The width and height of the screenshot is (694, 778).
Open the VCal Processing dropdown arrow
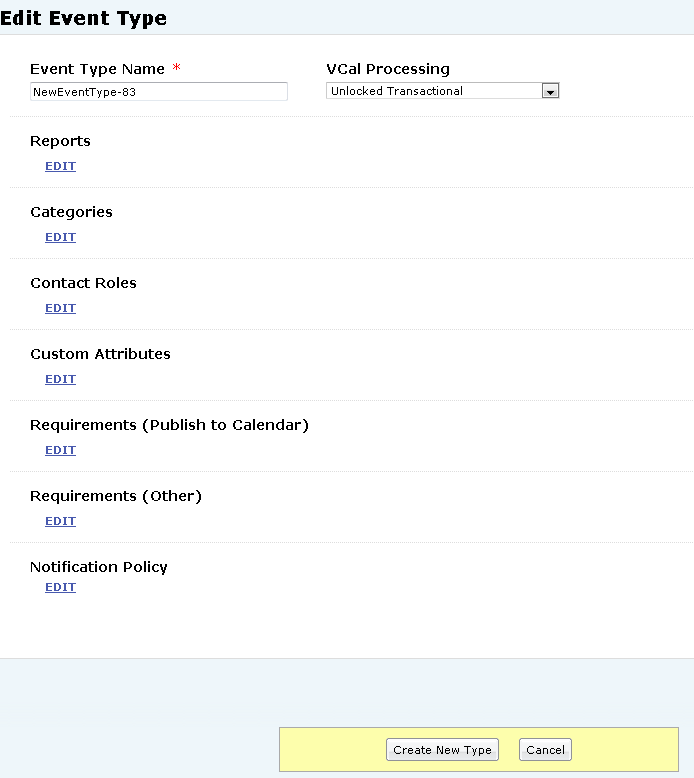550,91
